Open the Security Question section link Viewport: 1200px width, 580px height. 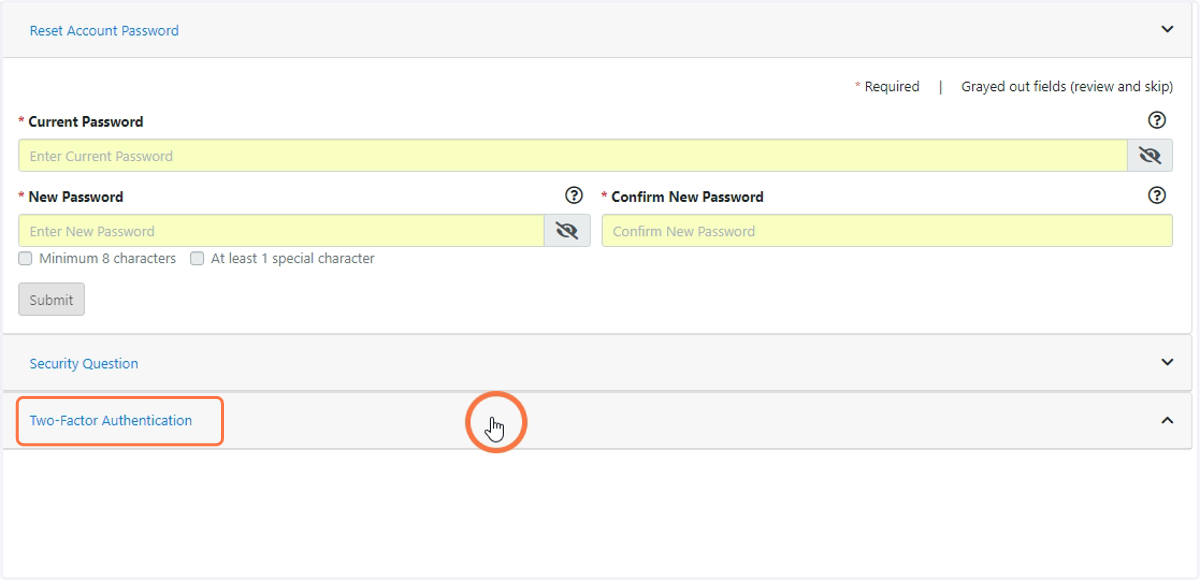84,364
